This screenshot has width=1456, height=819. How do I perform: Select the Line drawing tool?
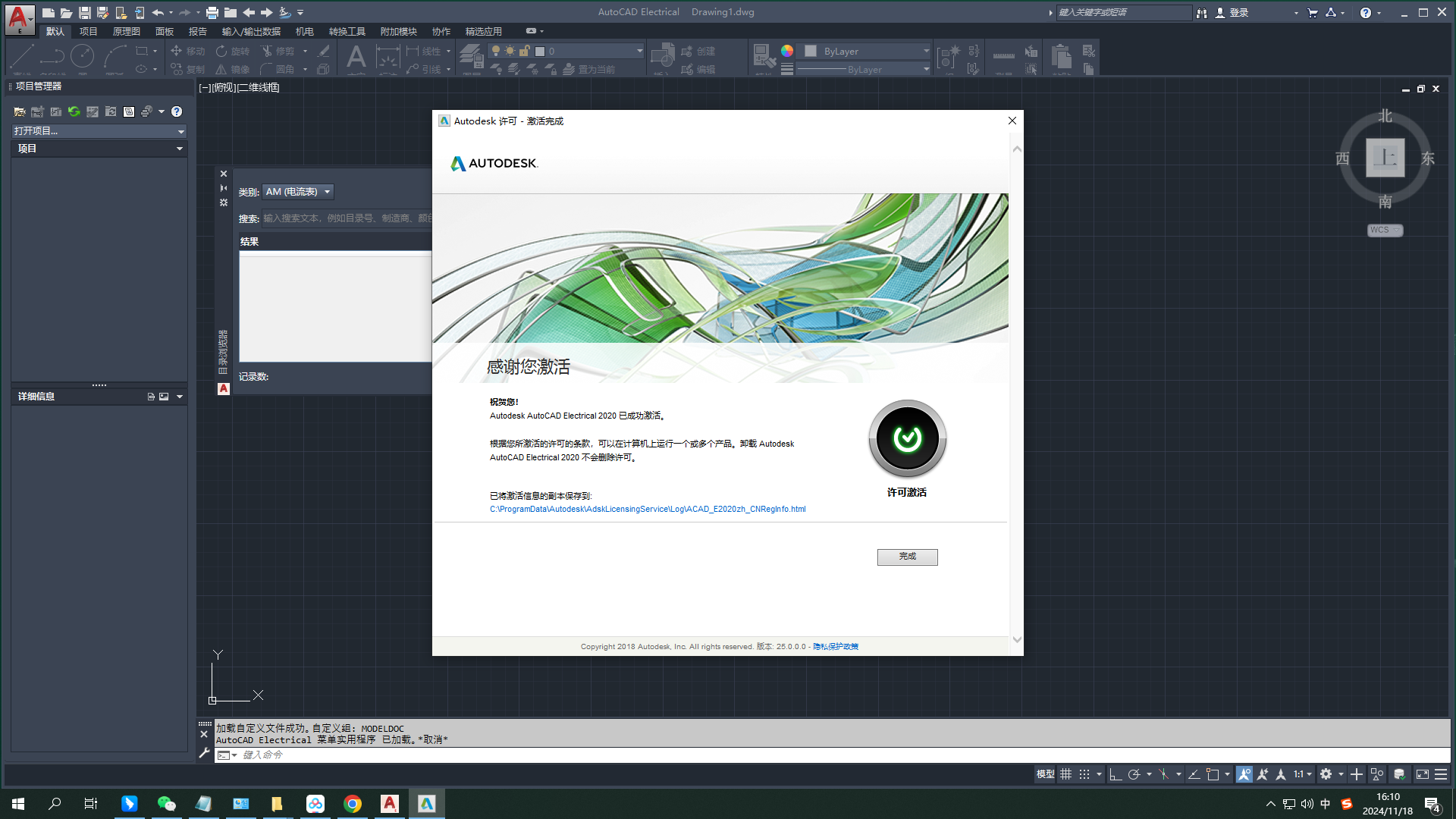click(21, 57)
